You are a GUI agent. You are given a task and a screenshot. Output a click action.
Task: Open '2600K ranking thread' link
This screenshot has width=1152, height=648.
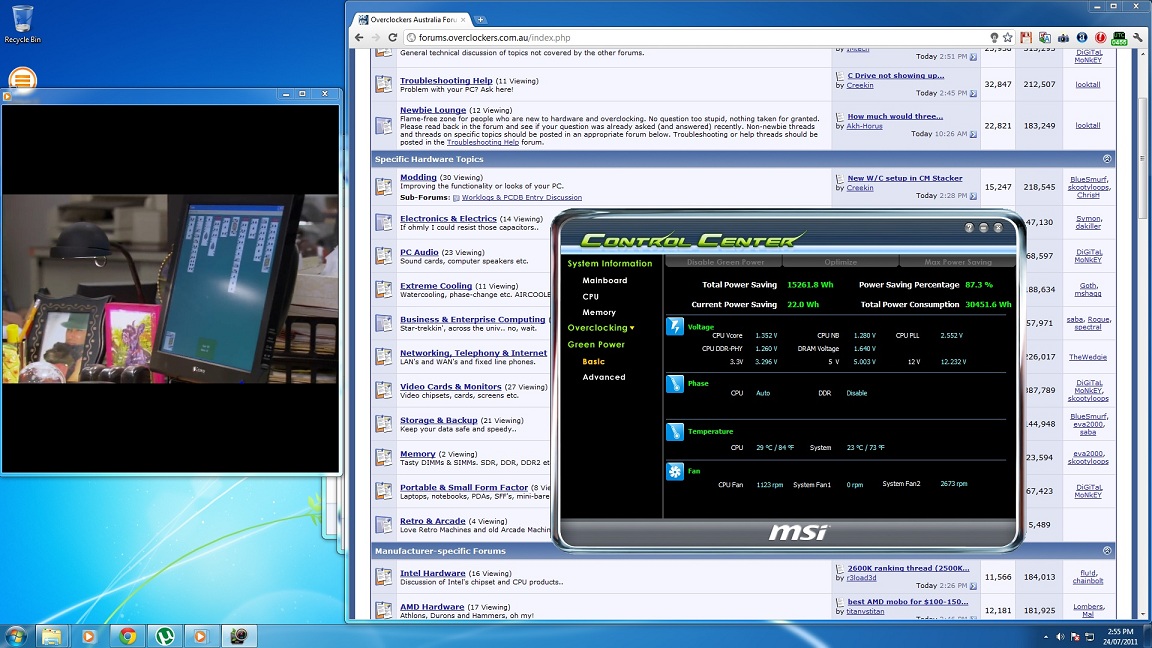coord(908,568)
